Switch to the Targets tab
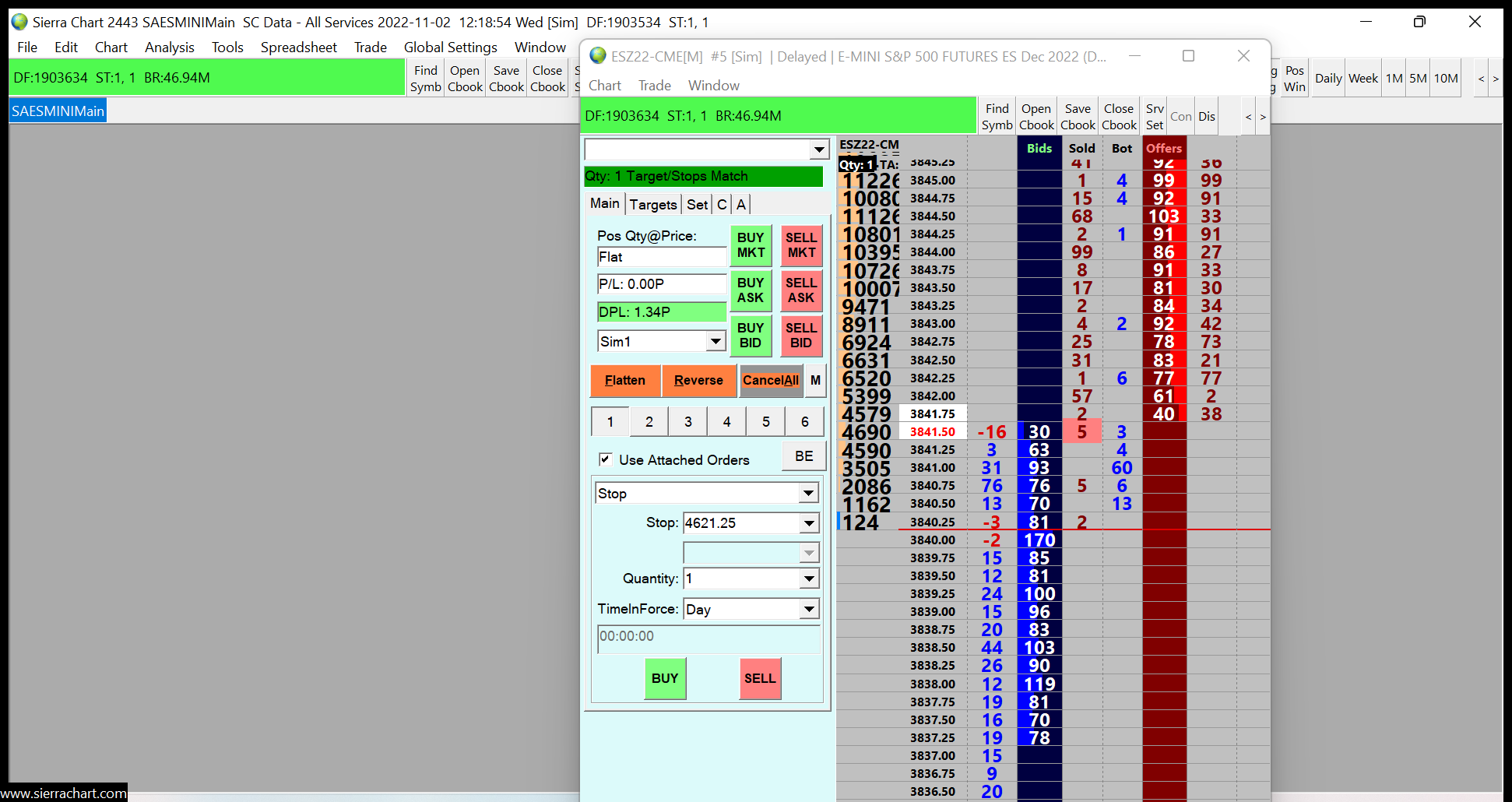The height and width of the screenshot is (802, 1512). click(x=652, y=205)
